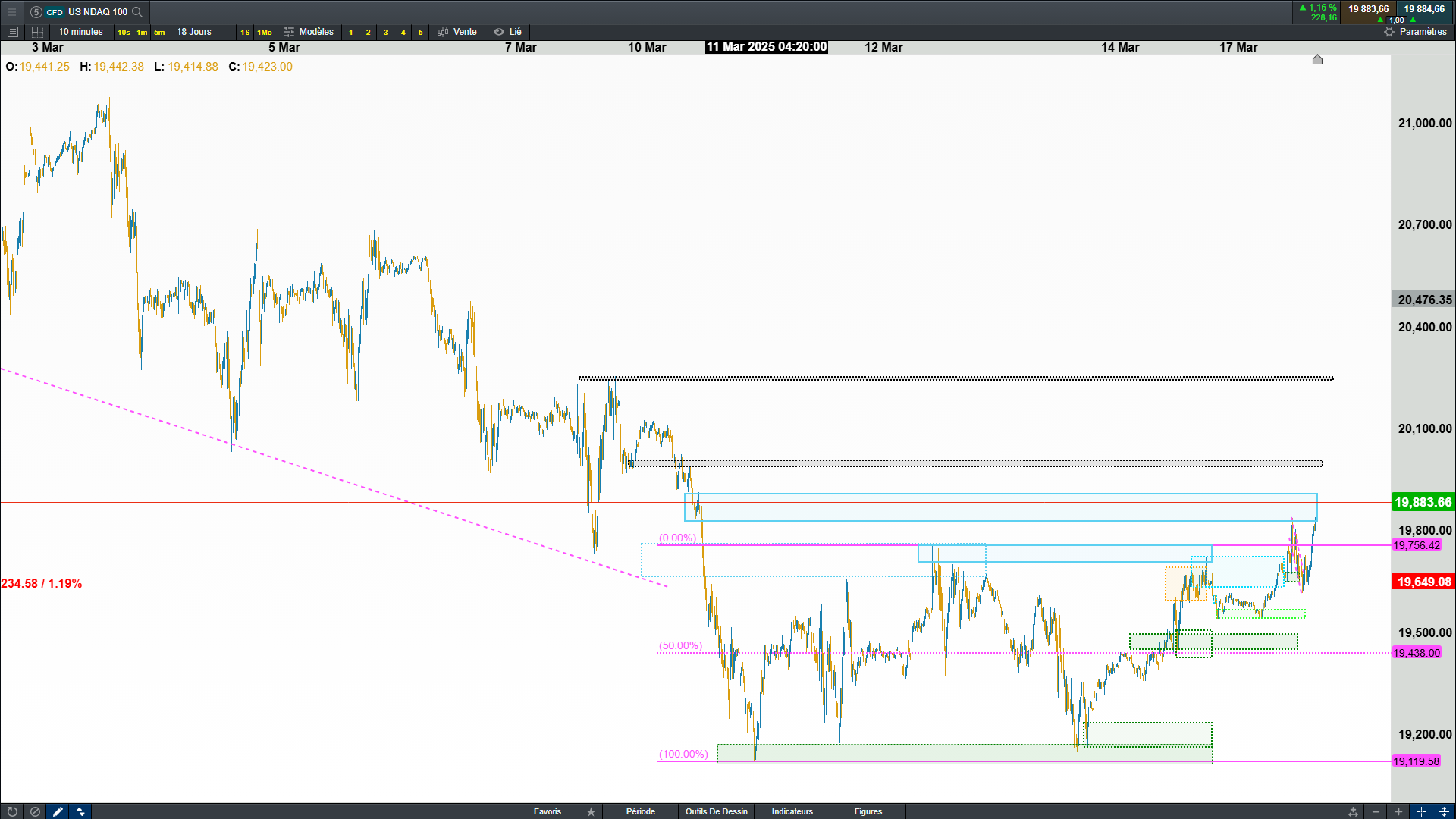The image size is (1456, 819).
Task: Click the instrument search magnifier icon
Action: click(137, 12)
